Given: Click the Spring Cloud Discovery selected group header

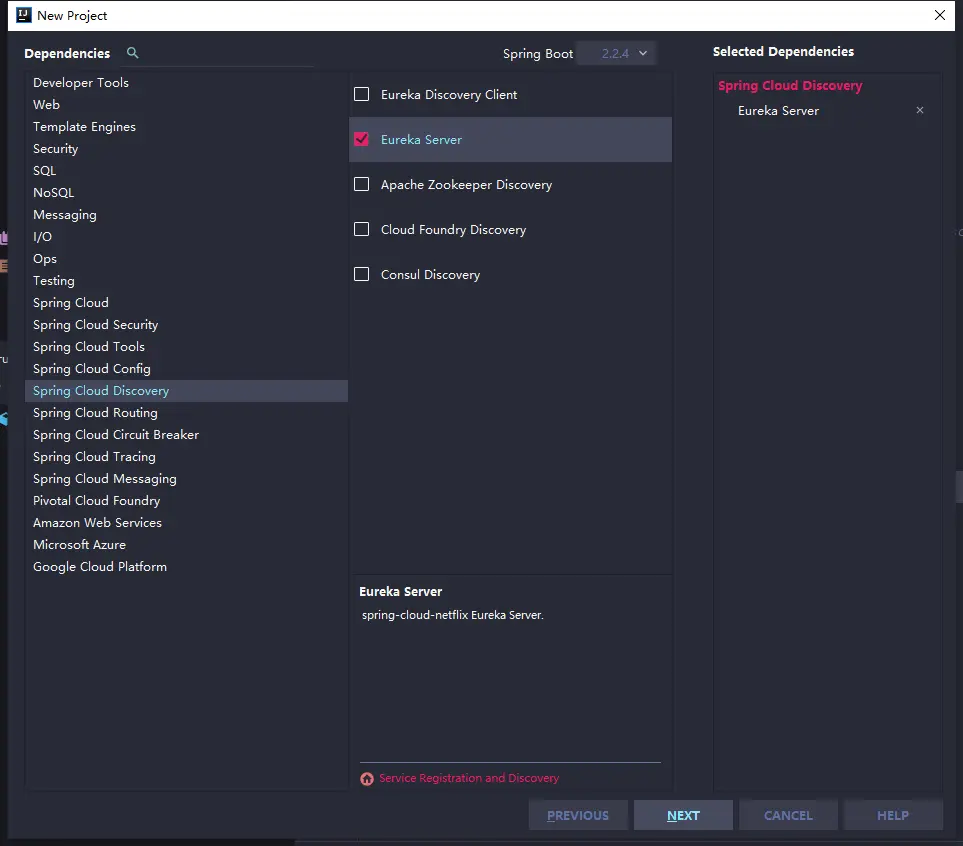Looking at the screenshot, I should pos(790,85).
